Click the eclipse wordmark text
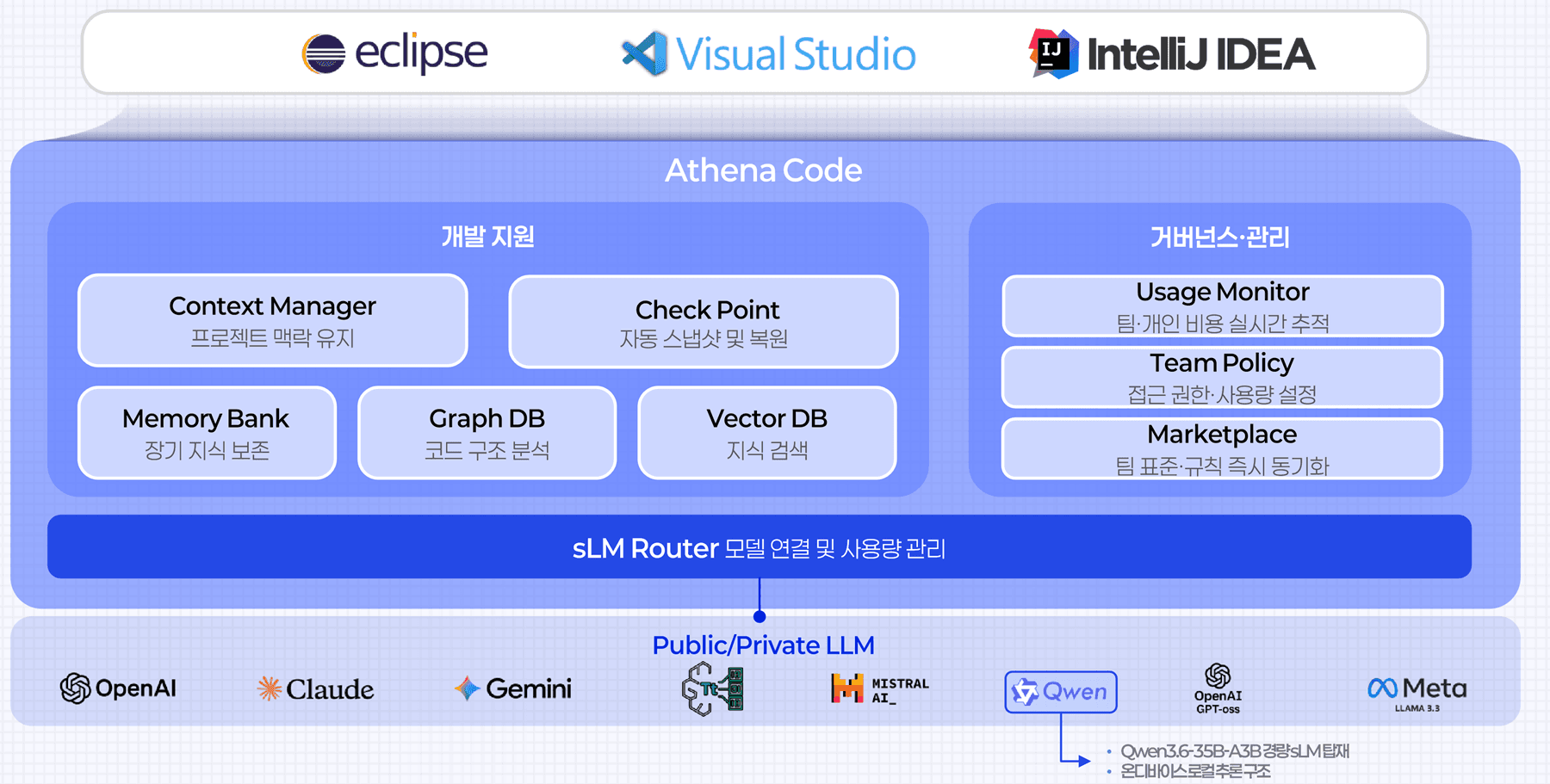The image size is (1550, 784). [421, 53]
